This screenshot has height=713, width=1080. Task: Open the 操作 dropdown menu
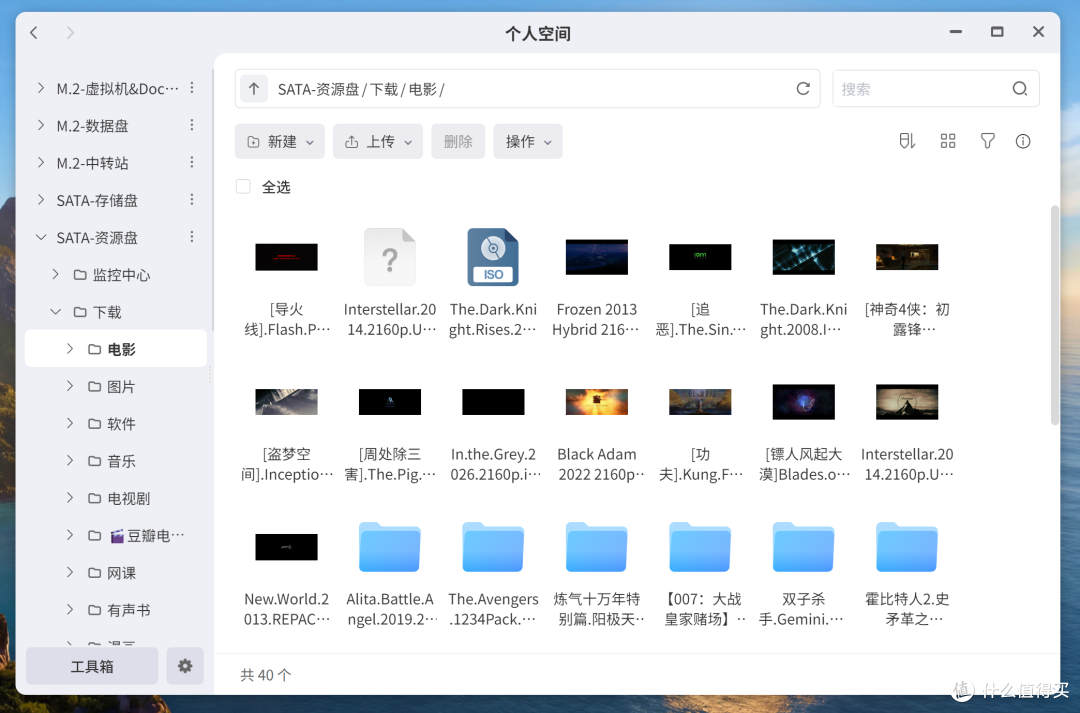[x=528, y=141]
